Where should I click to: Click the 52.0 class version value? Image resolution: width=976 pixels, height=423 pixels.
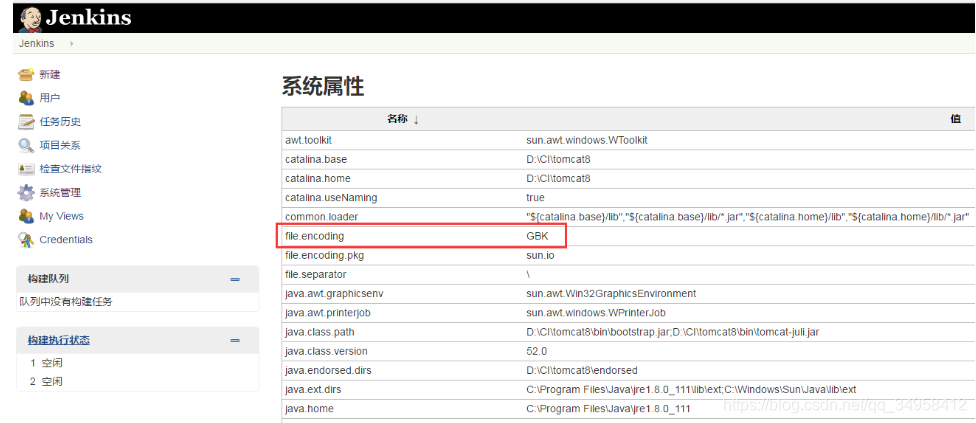537,351
